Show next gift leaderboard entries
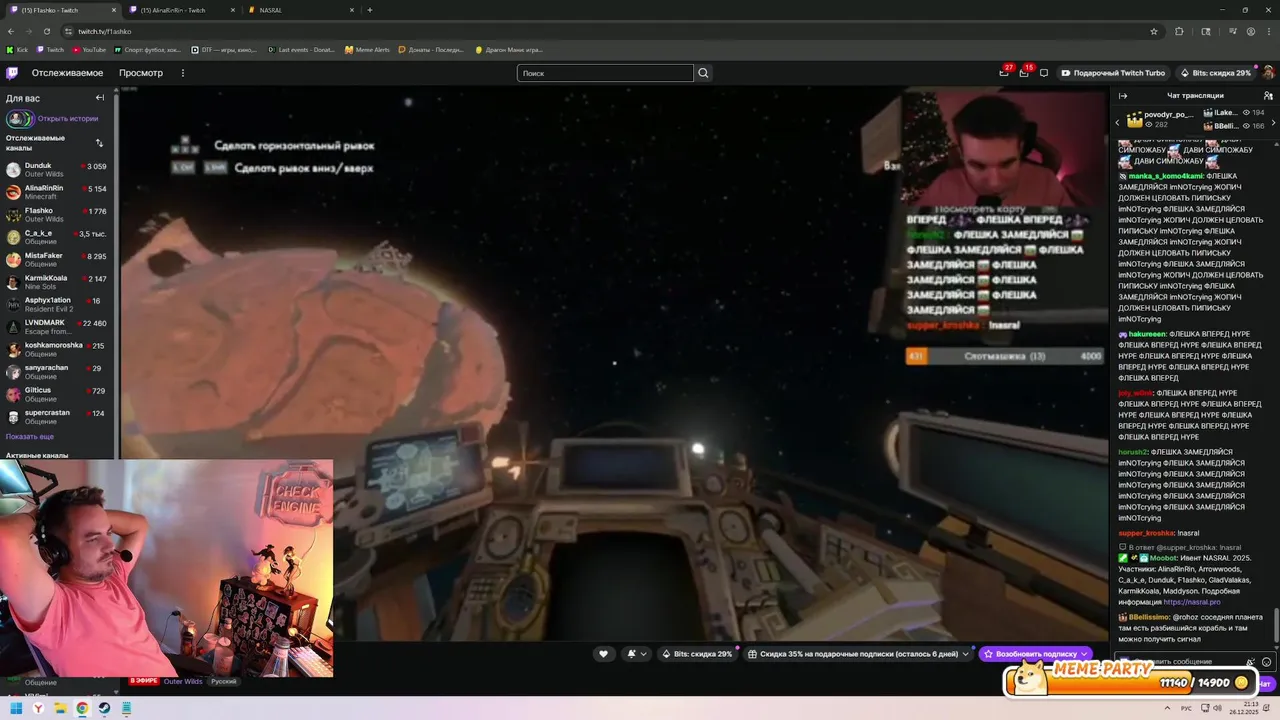The height and width of the screenshot is (720, 1280). (x=1274, y=122)
